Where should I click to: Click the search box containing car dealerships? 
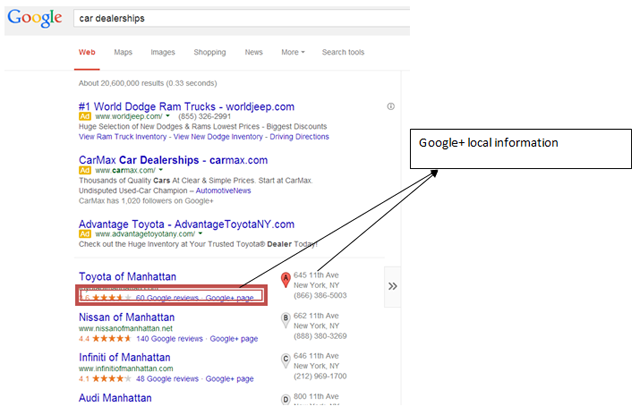click(x=242, y=18)
